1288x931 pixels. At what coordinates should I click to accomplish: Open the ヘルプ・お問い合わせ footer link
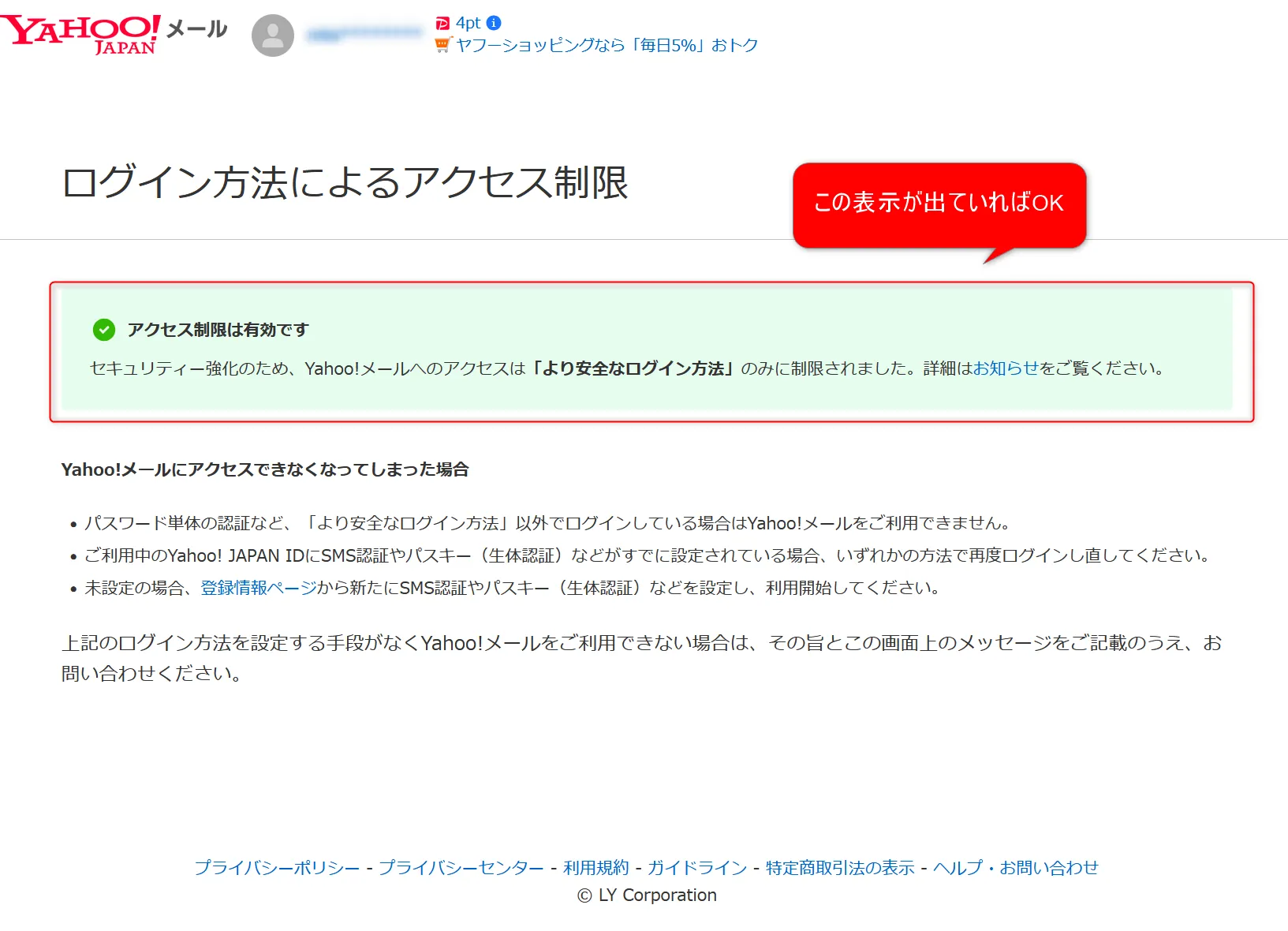tap(1016, 868)
